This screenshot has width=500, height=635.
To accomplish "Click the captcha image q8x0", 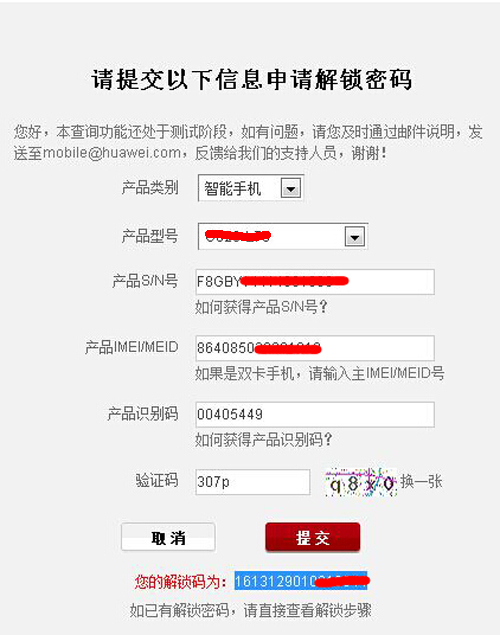I will tap(361, 482).
